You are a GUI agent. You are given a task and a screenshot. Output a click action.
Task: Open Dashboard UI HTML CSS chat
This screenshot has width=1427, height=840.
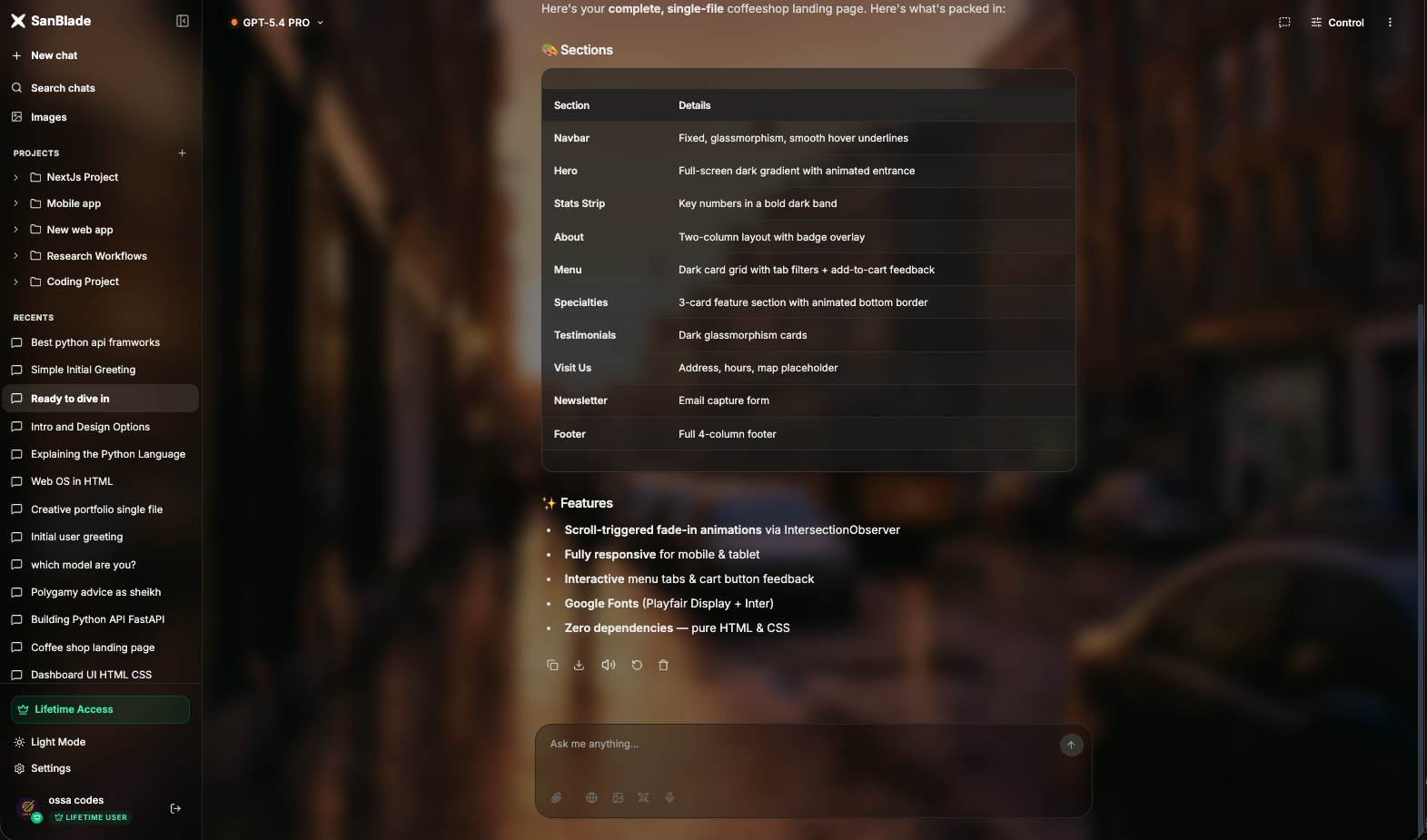pos(91,675)
